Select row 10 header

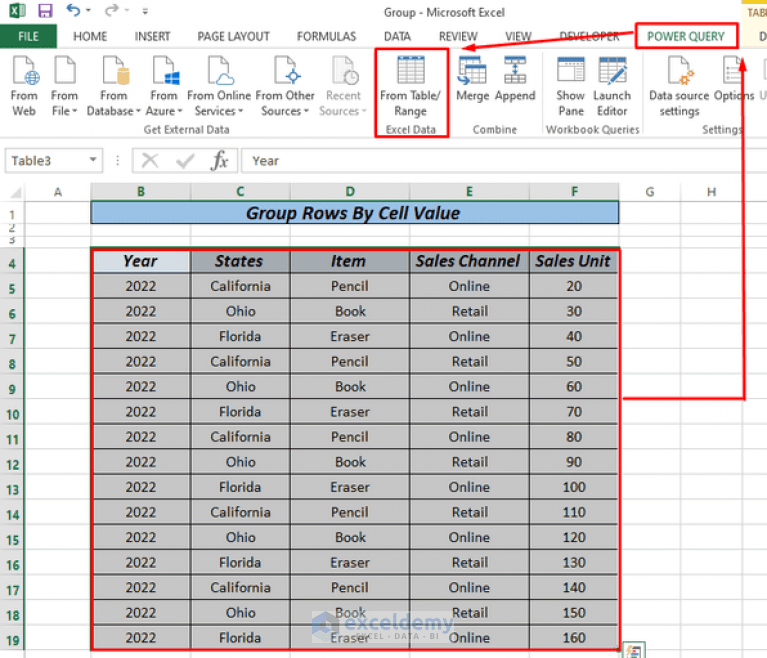pyautogui.click(x=12, y=415)
